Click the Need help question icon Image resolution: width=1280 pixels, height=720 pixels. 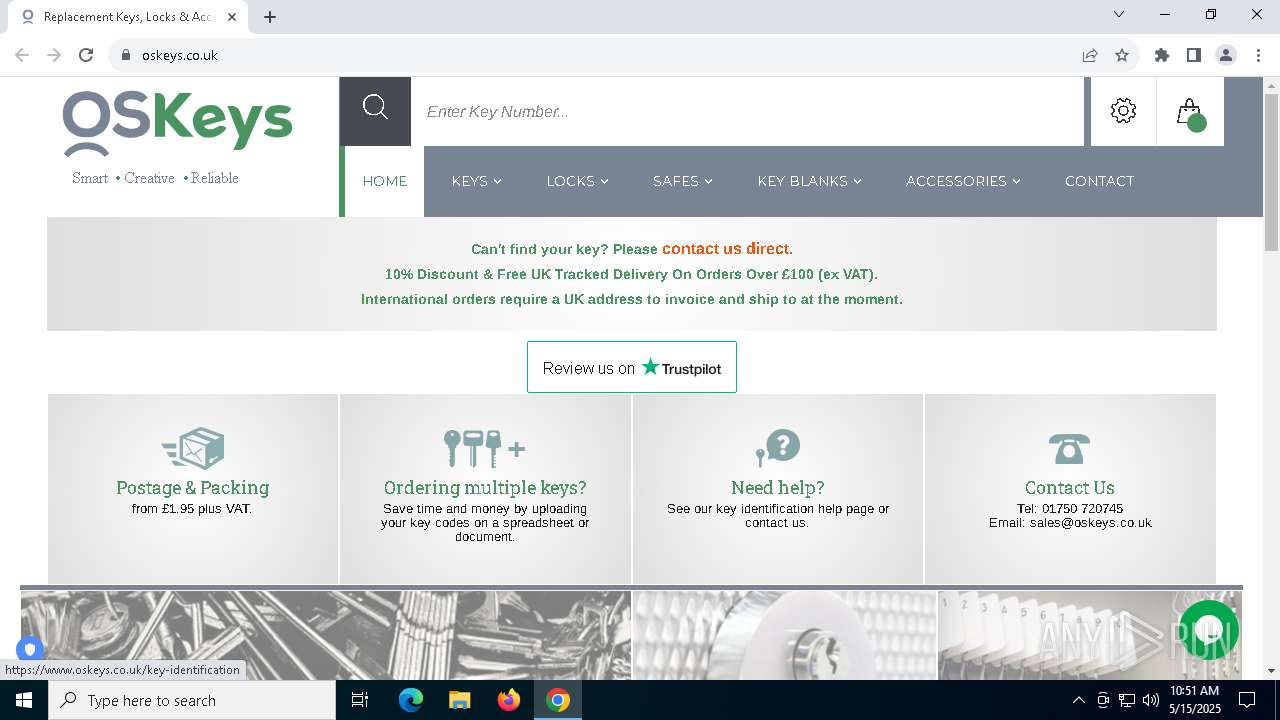[x=777, y=447]
